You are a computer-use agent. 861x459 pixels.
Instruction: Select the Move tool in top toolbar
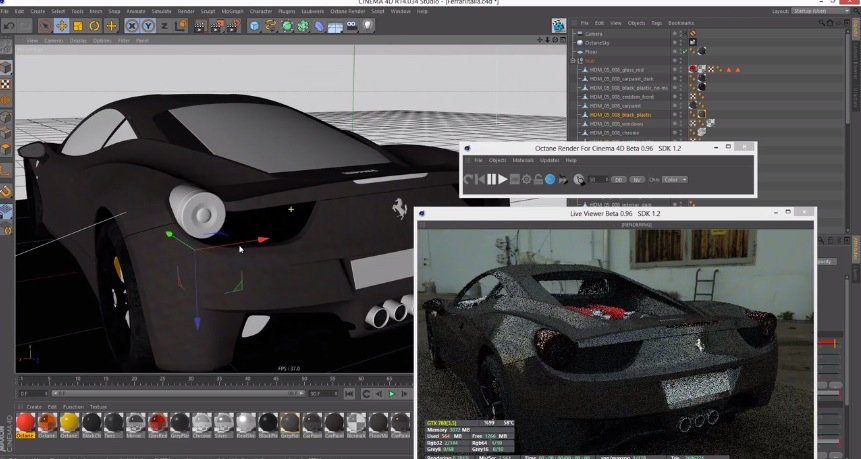pyautogui.click(x=61, y=25)
